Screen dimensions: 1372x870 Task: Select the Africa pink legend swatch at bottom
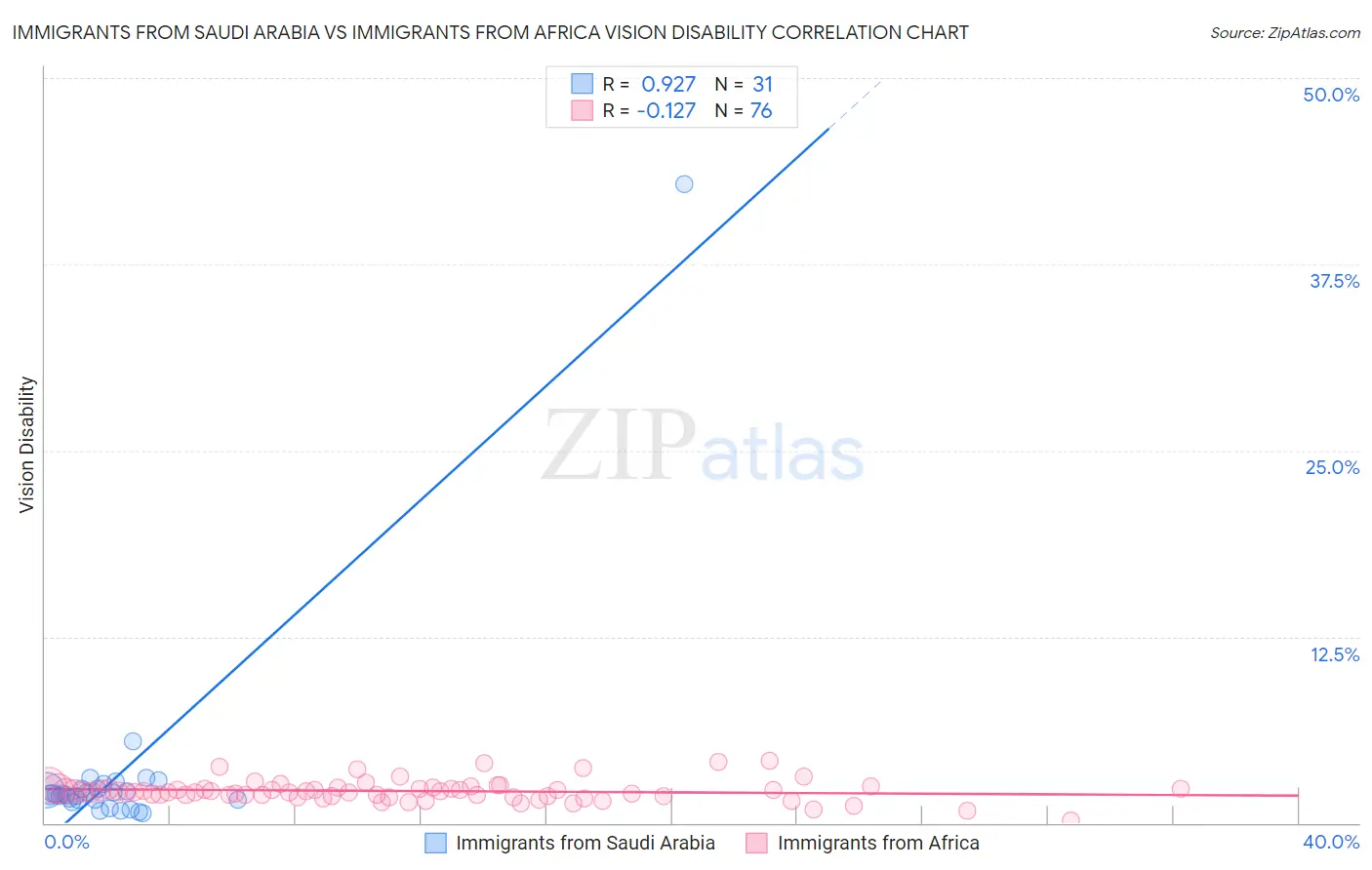[x=756, y=843]
